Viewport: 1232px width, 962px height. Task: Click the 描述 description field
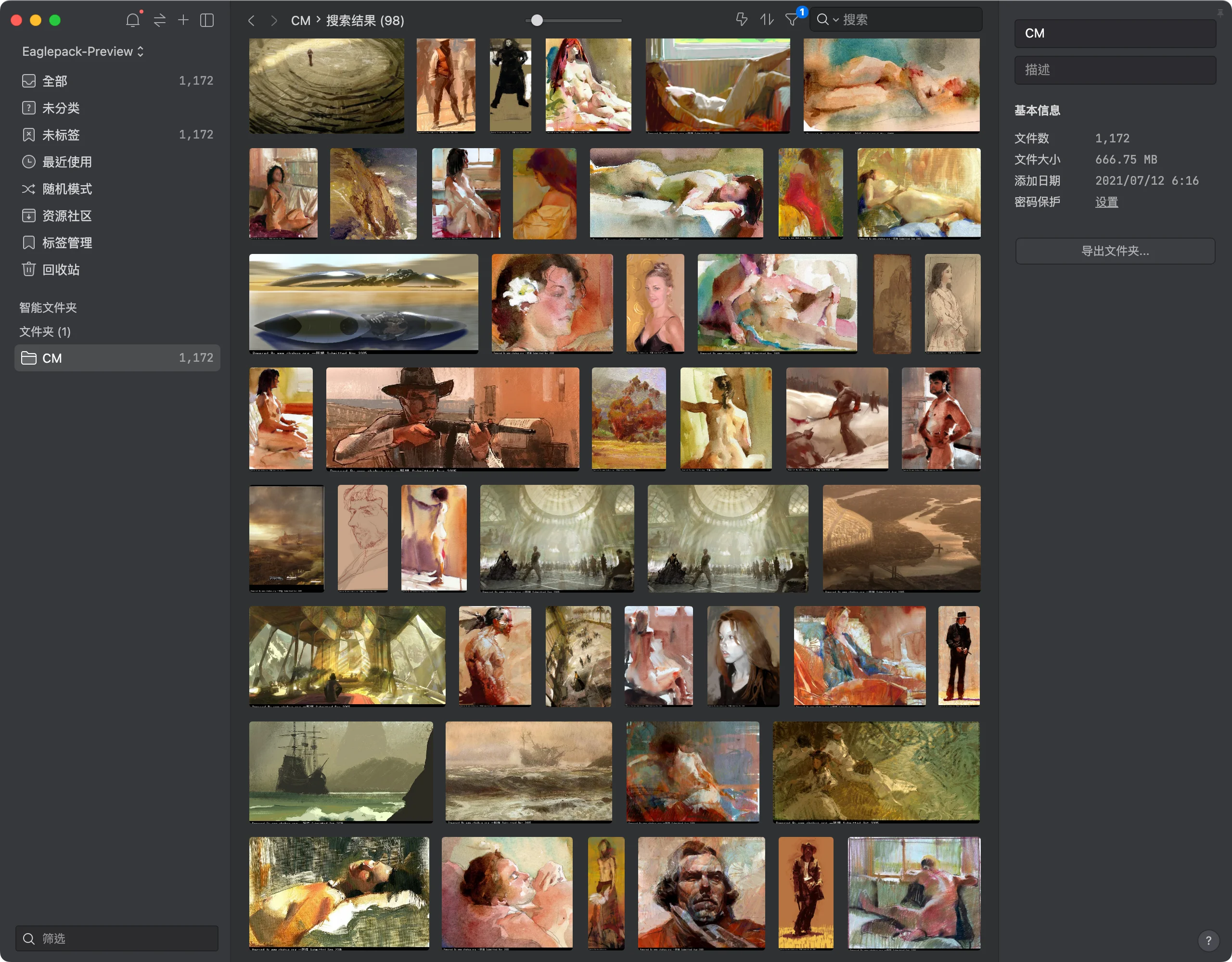[1115, 70]
